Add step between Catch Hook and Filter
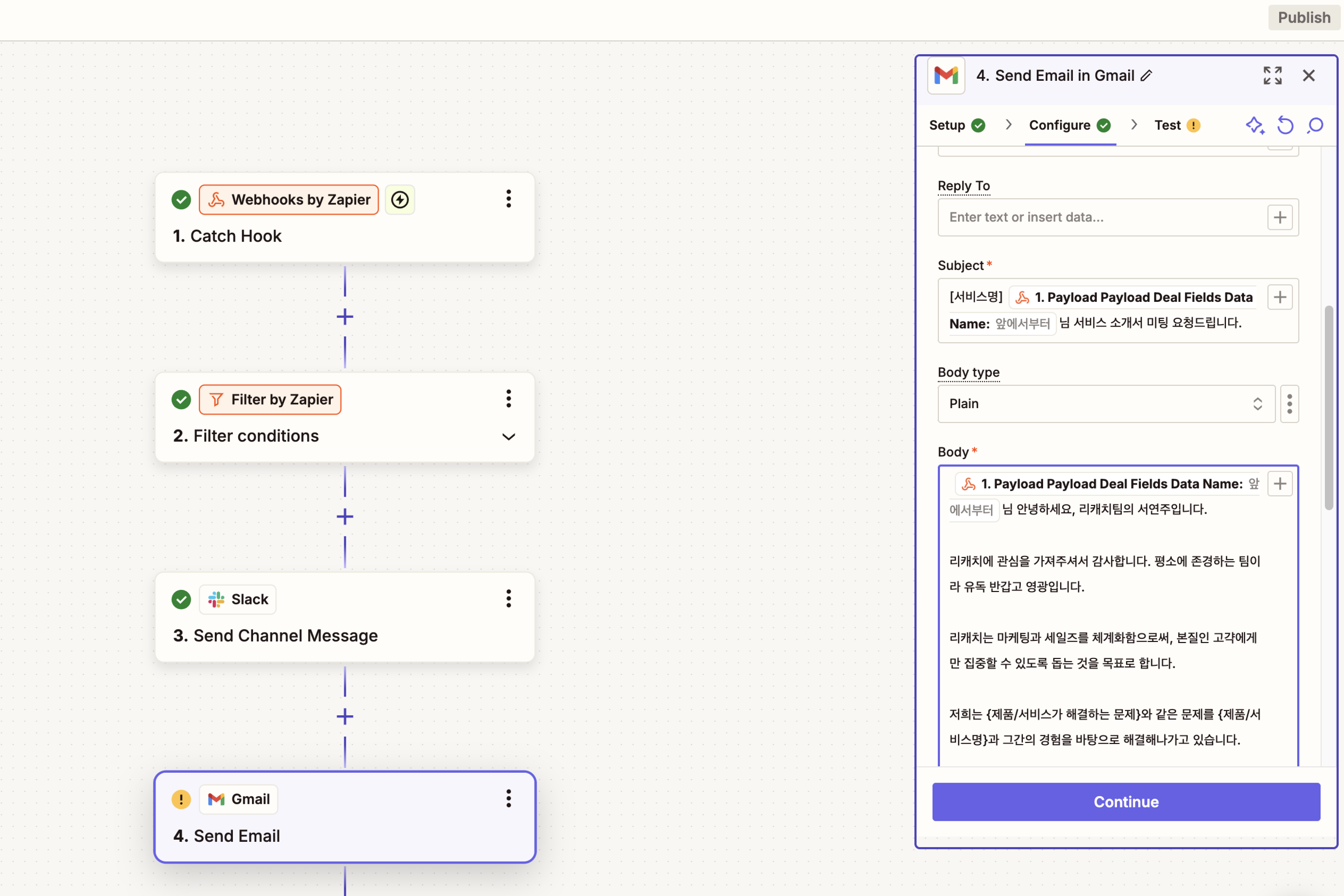 345,317
